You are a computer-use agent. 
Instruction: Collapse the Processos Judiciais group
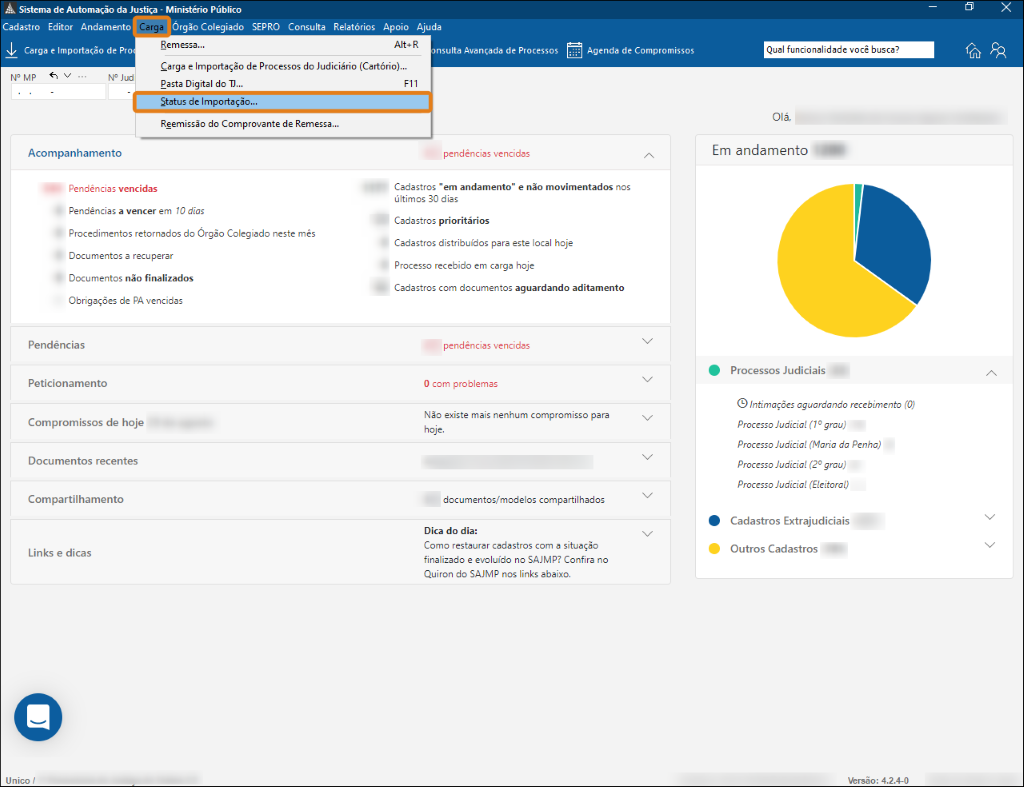pos(991,372)
